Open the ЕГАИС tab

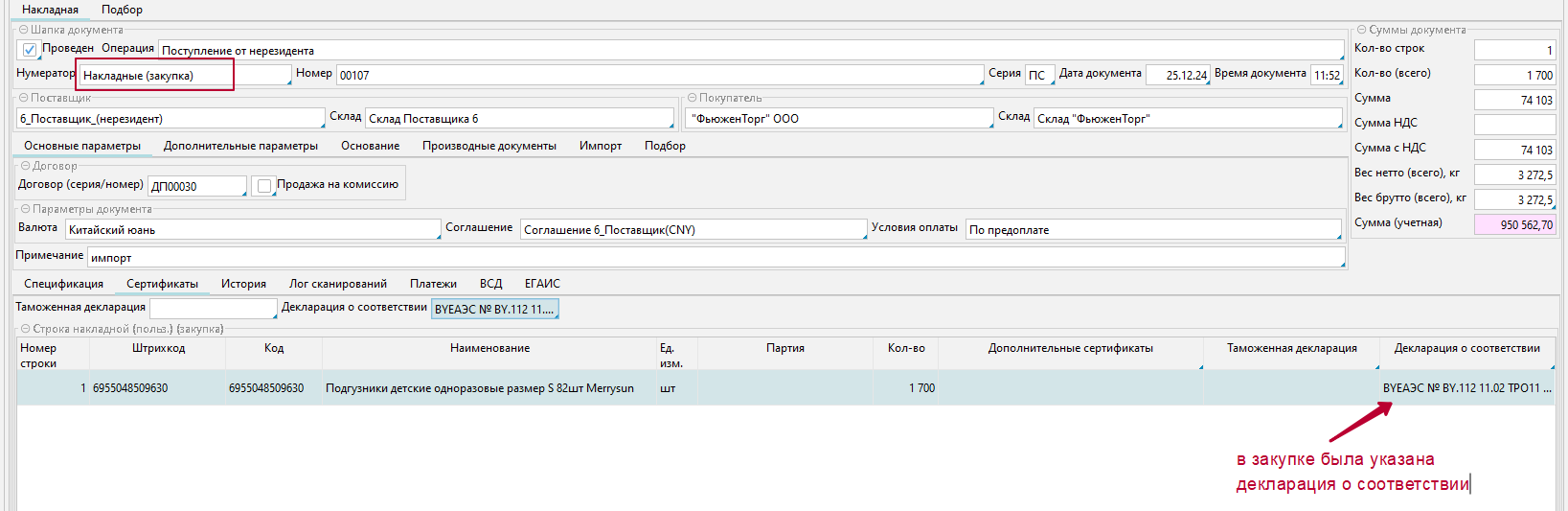[542, 284]
